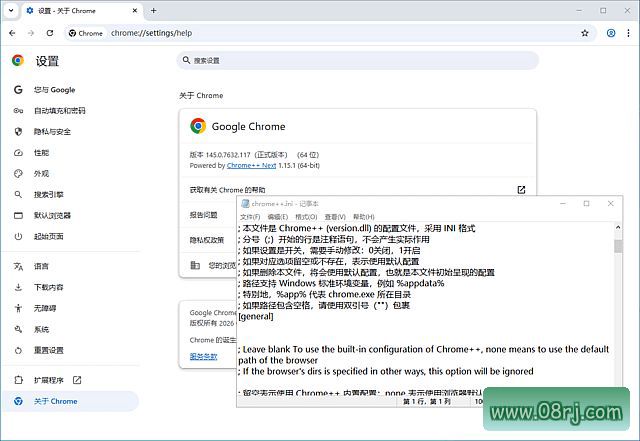Click the Notepad title bar file icon

point(245,203)
